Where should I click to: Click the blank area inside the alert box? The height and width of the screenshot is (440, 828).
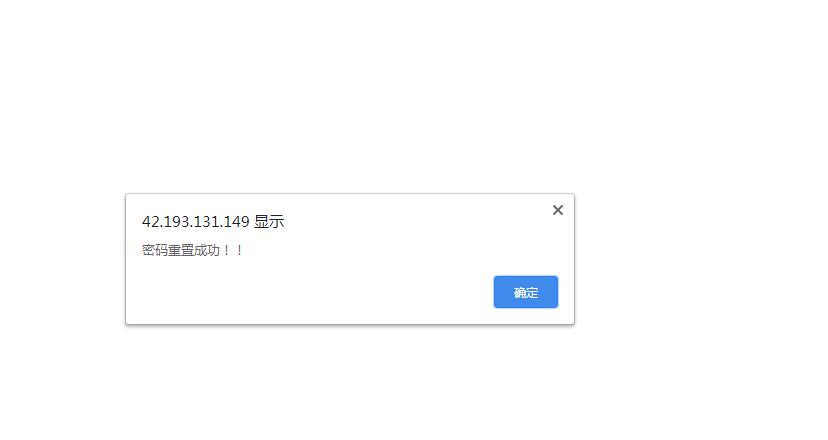coord(317,291)
